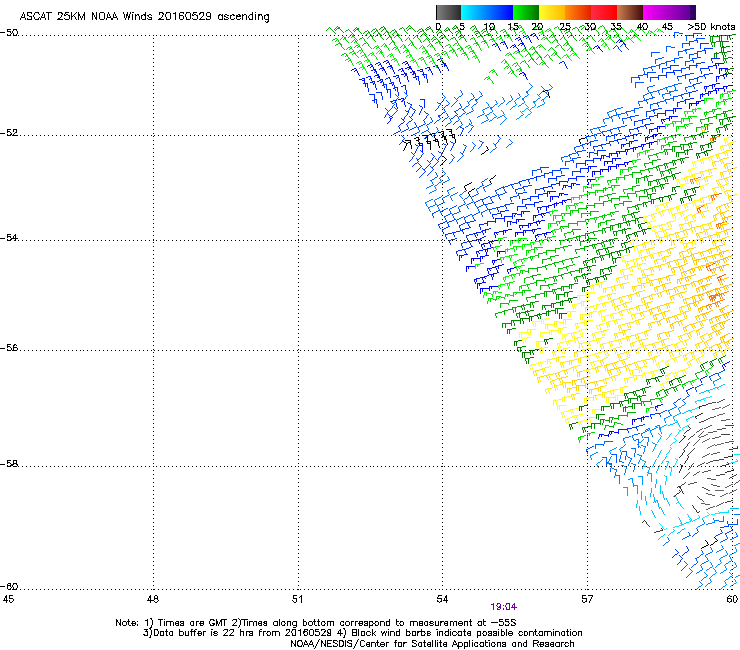Click the "45" longitude label at bottom left

[x=8, y=599]
